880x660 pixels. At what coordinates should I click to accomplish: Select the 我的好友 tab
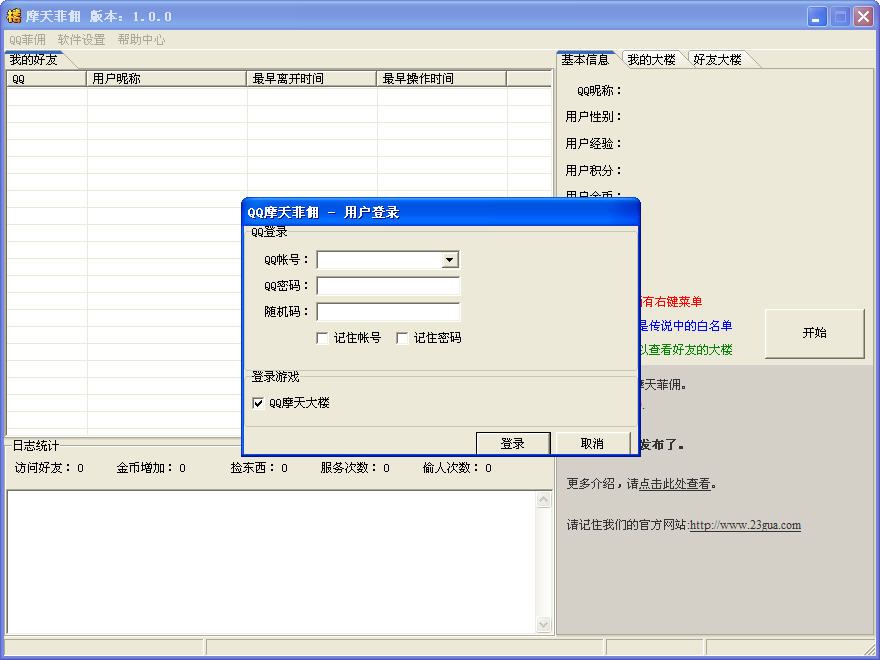coord(34,59)
